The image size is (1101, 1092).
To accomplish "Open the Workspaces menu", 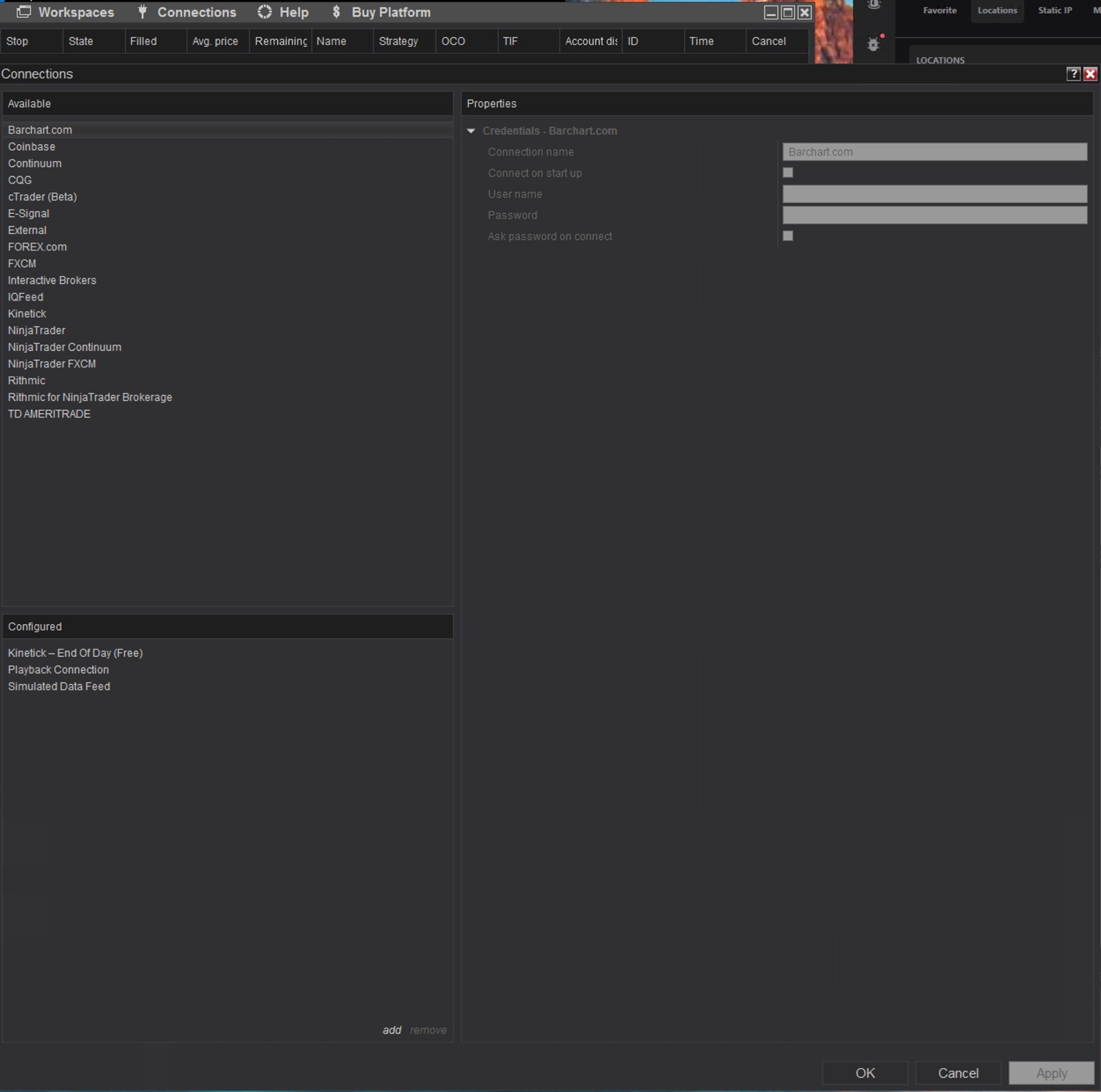I will [76, 12].
